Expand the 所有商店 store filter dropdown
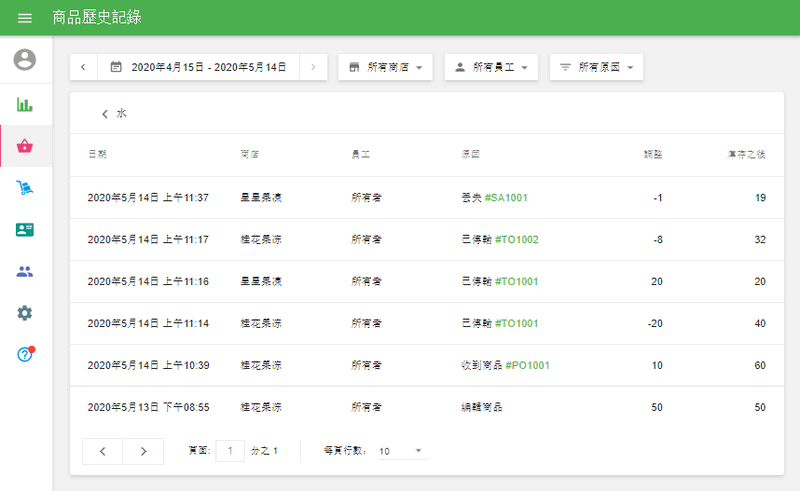 [x=385, y=67]
